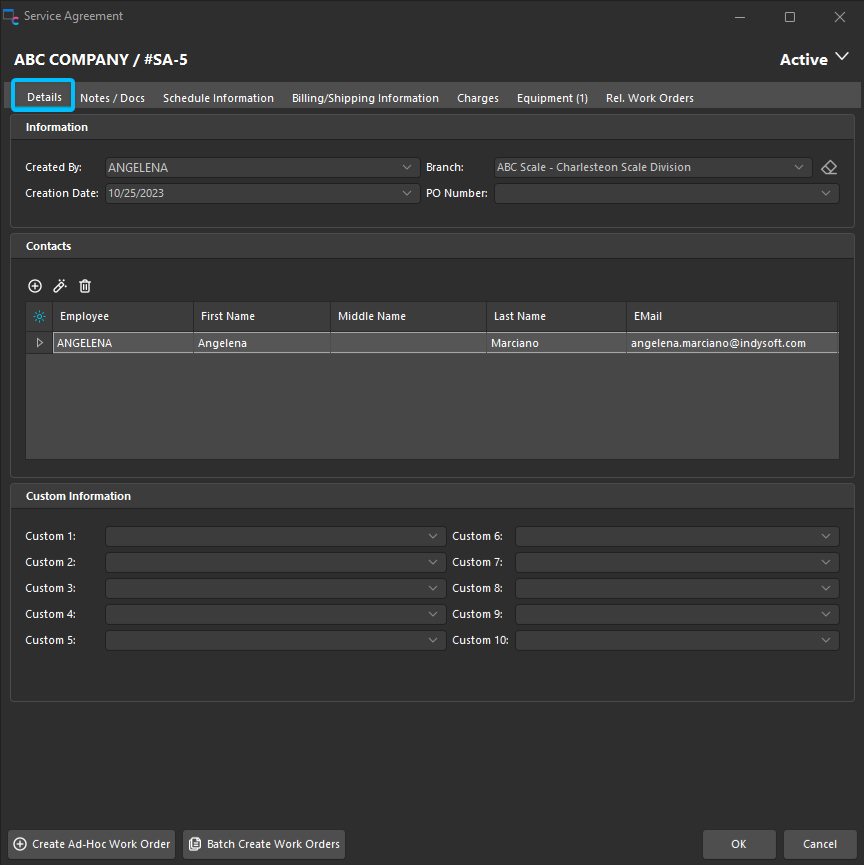Click the delete contact trash icon

click(x=85, y=286)
